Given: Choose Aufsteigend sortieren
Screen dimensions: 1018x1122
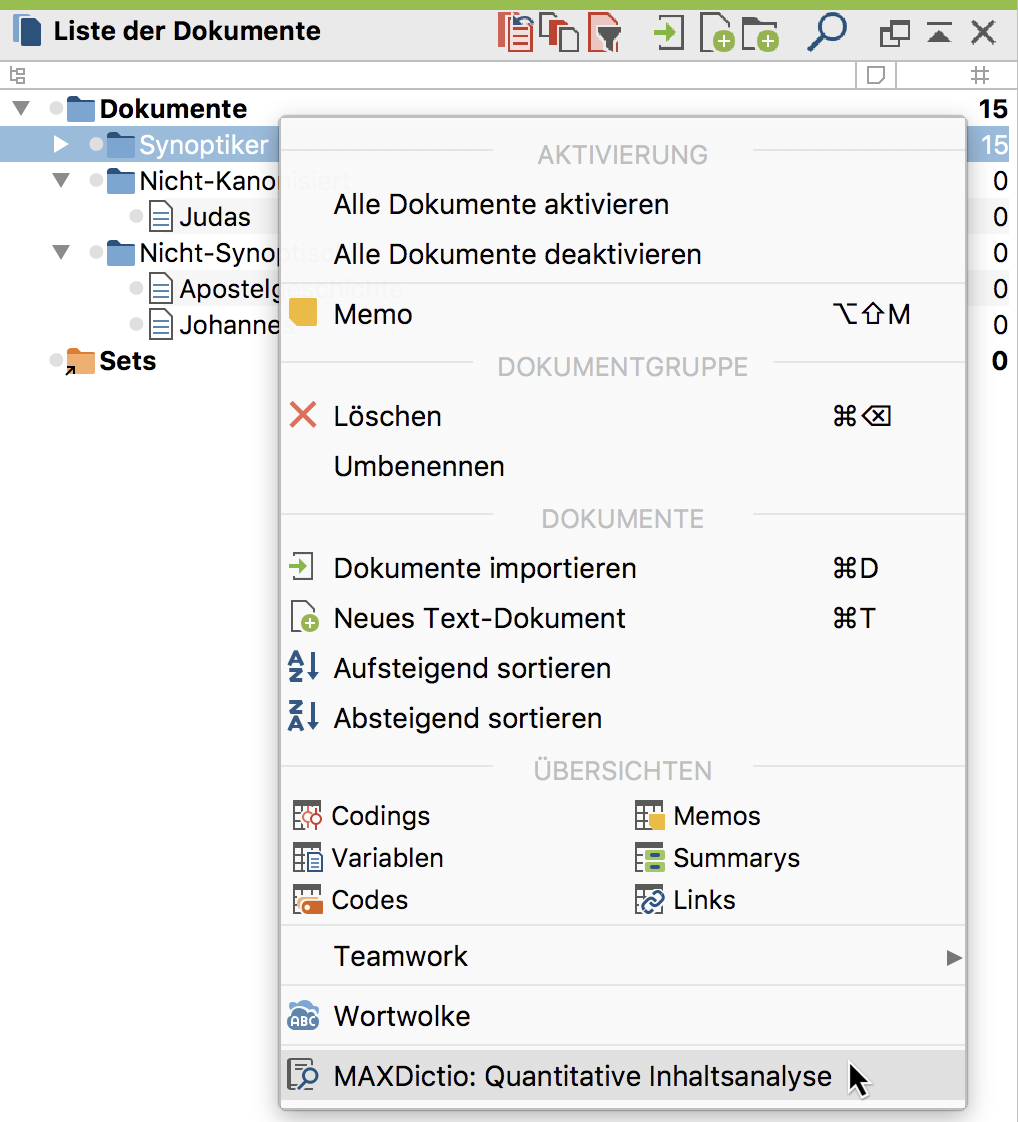Looking at the screenshot, I should click(x=622, y=668).
